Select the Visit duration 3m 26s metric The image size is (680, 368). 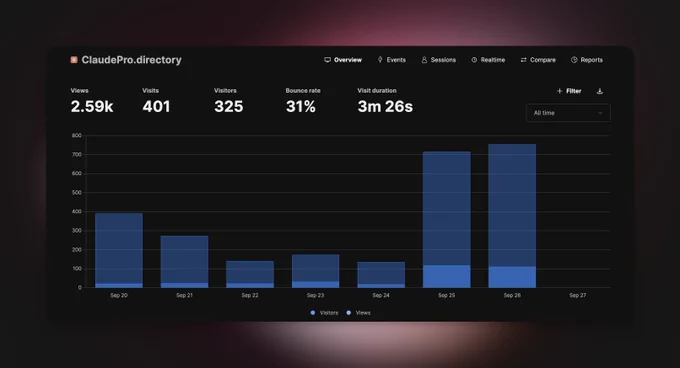coord(385,101)
